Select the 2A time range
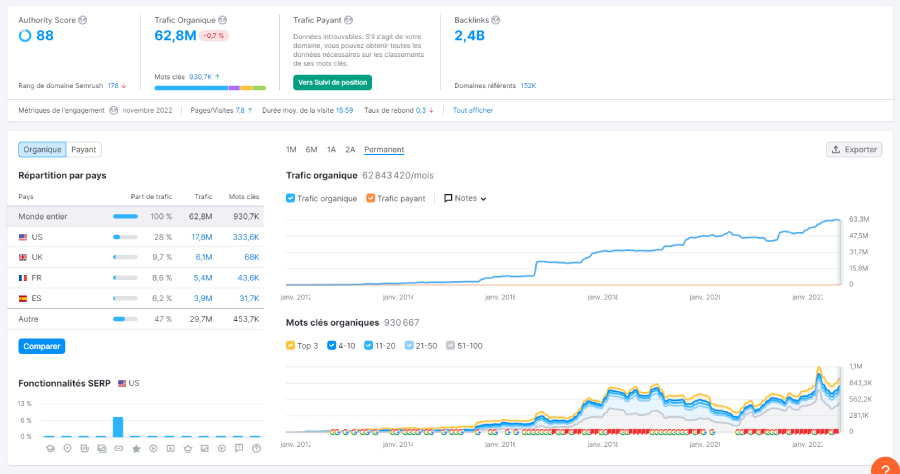This screenshot has height=474, width=900. (x=350, y=150)
